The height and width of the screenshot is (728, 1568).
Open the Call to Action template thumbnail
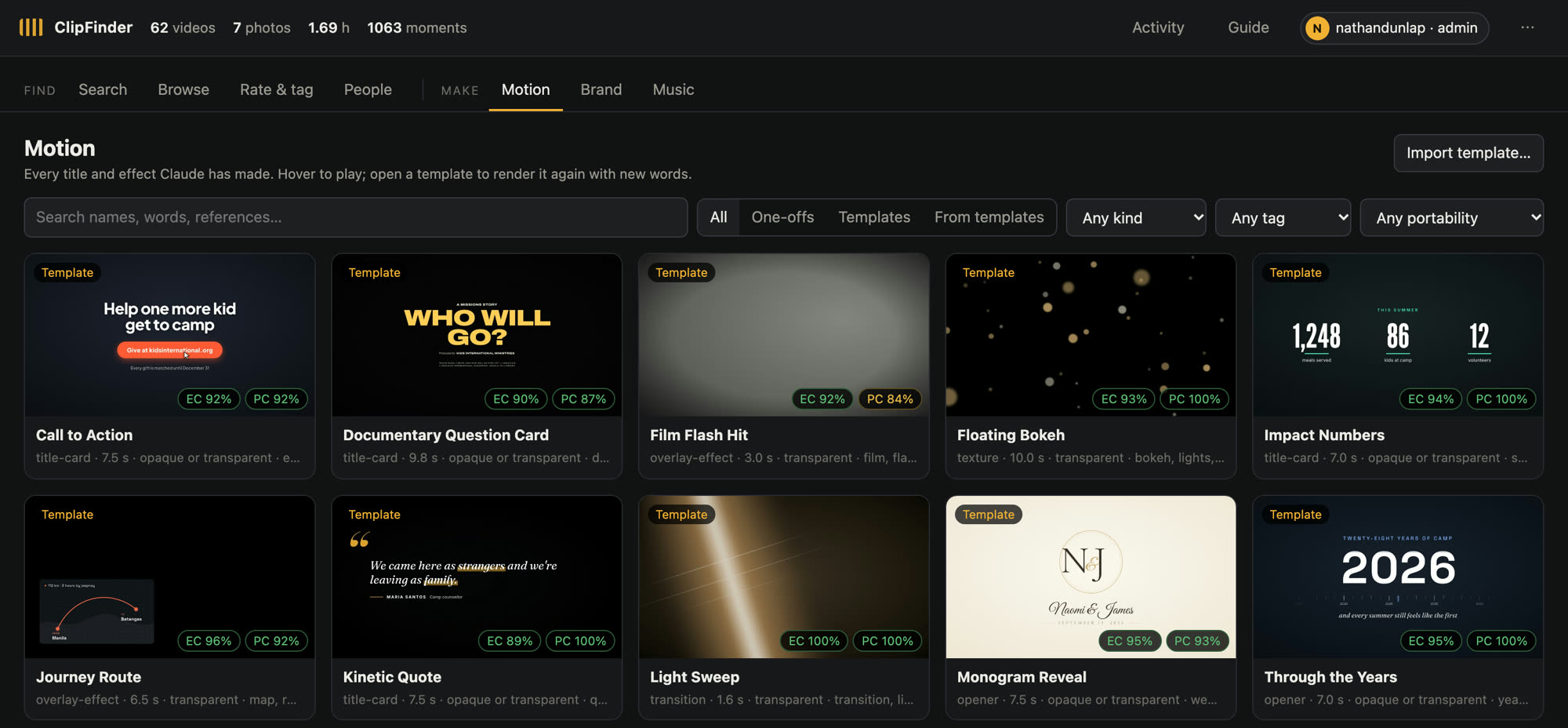(x=170, y=335)
